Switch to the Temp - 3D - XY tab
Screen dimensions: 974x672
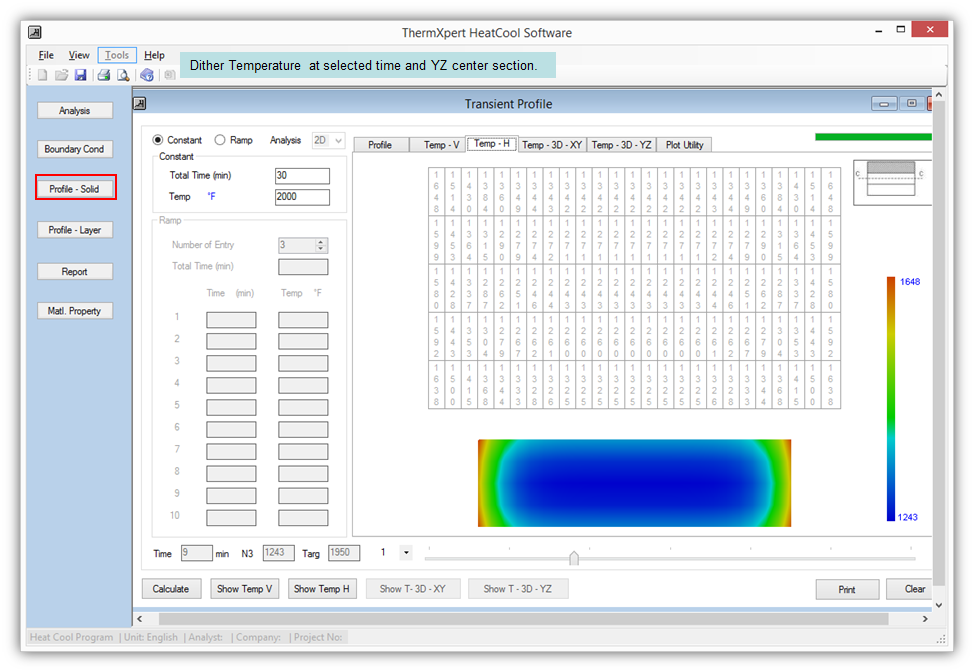coord(552,145)
